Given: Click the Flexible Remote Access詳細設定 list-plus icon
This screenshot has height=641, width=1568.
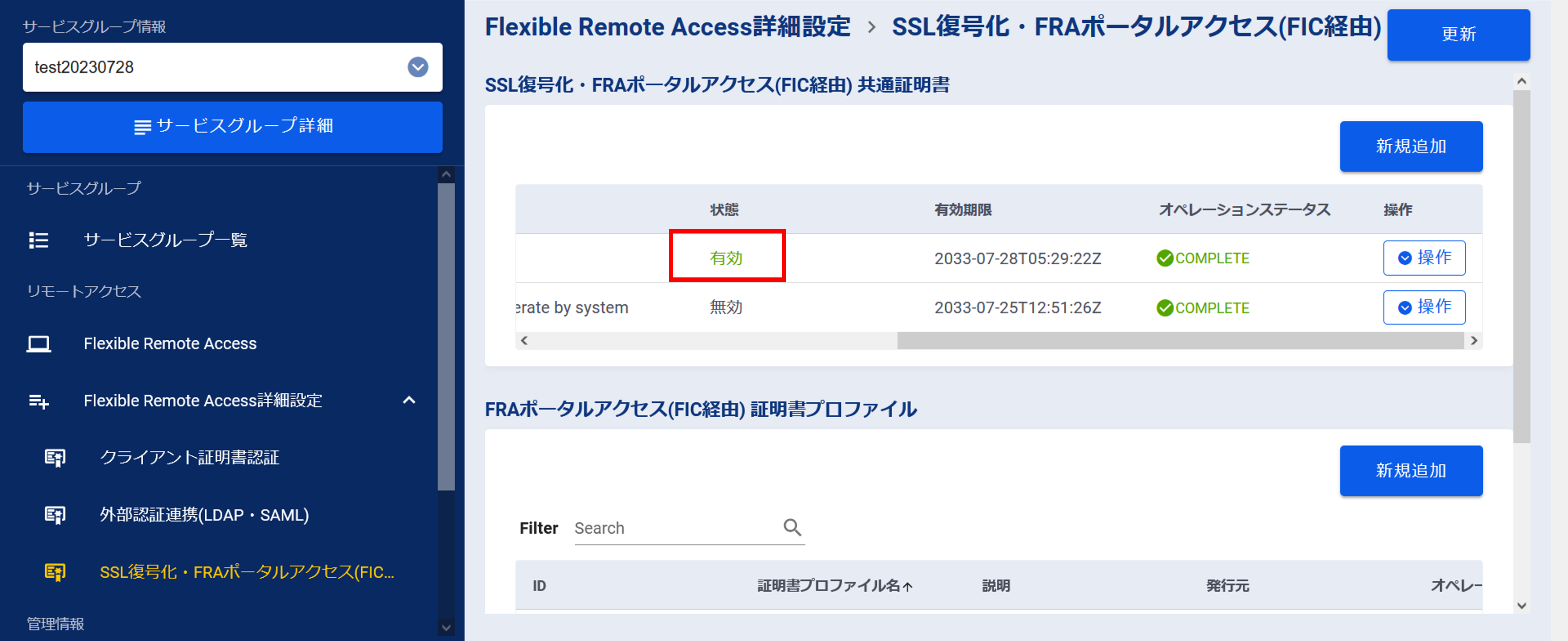Looking at the screenshot, I should pos(38,401).
